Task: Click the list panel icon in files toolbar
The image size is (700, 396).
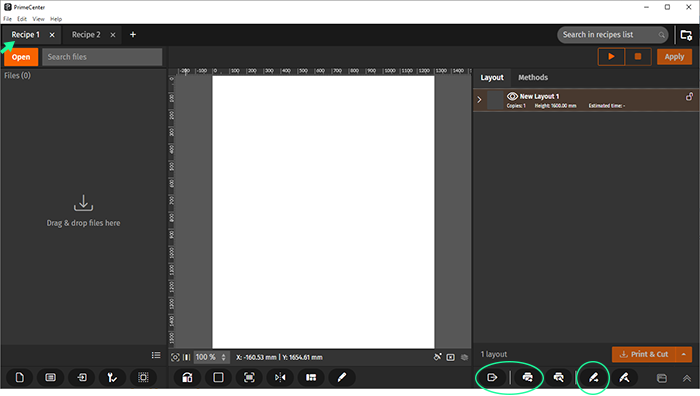Action: tap(51, 378)
